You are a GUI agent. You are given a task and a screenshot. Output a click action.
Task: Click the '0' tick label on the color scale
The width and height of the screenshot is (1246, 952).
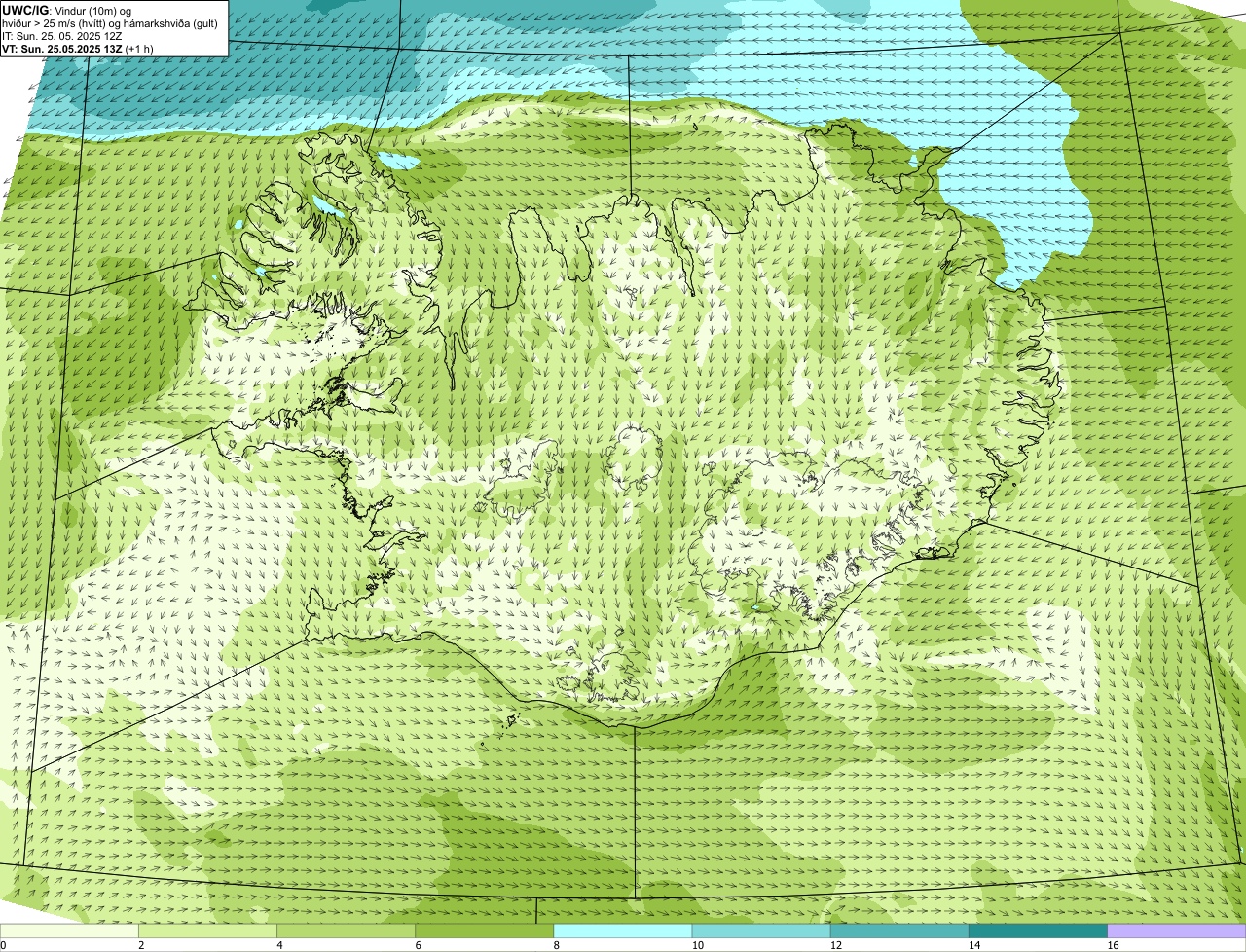tap(3, 945)
